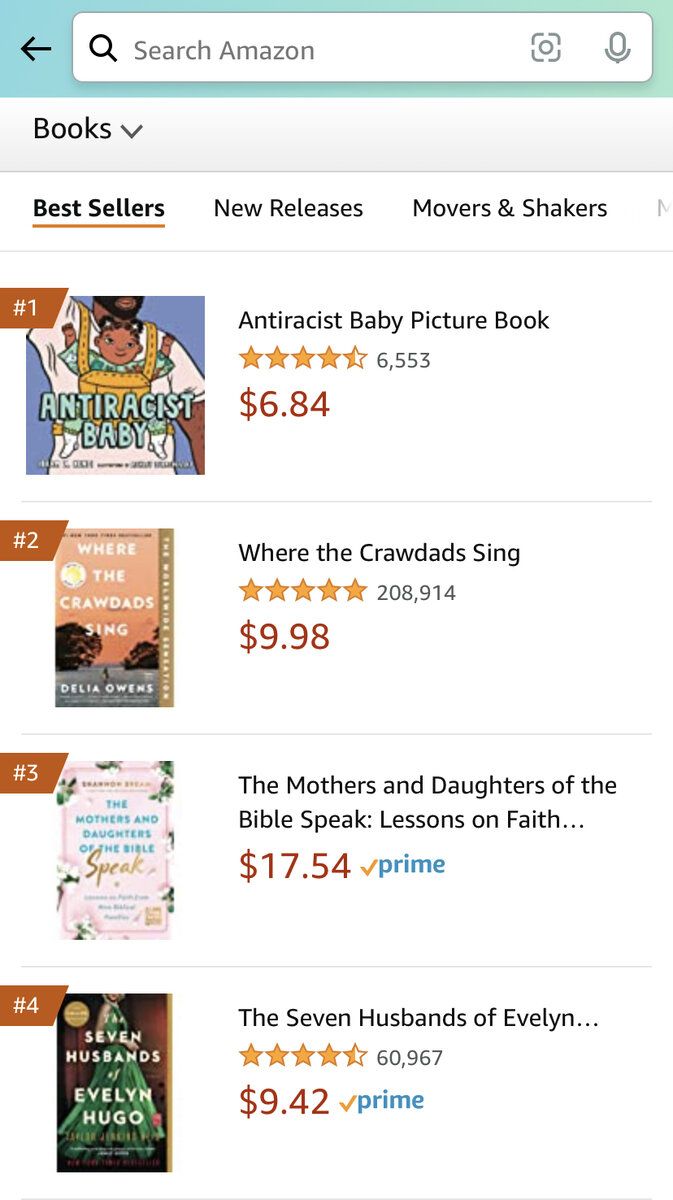Viewport: 673px width, 1200px height.
Task: Open the Movers & Shakers tab
Action: click(509, 208)
